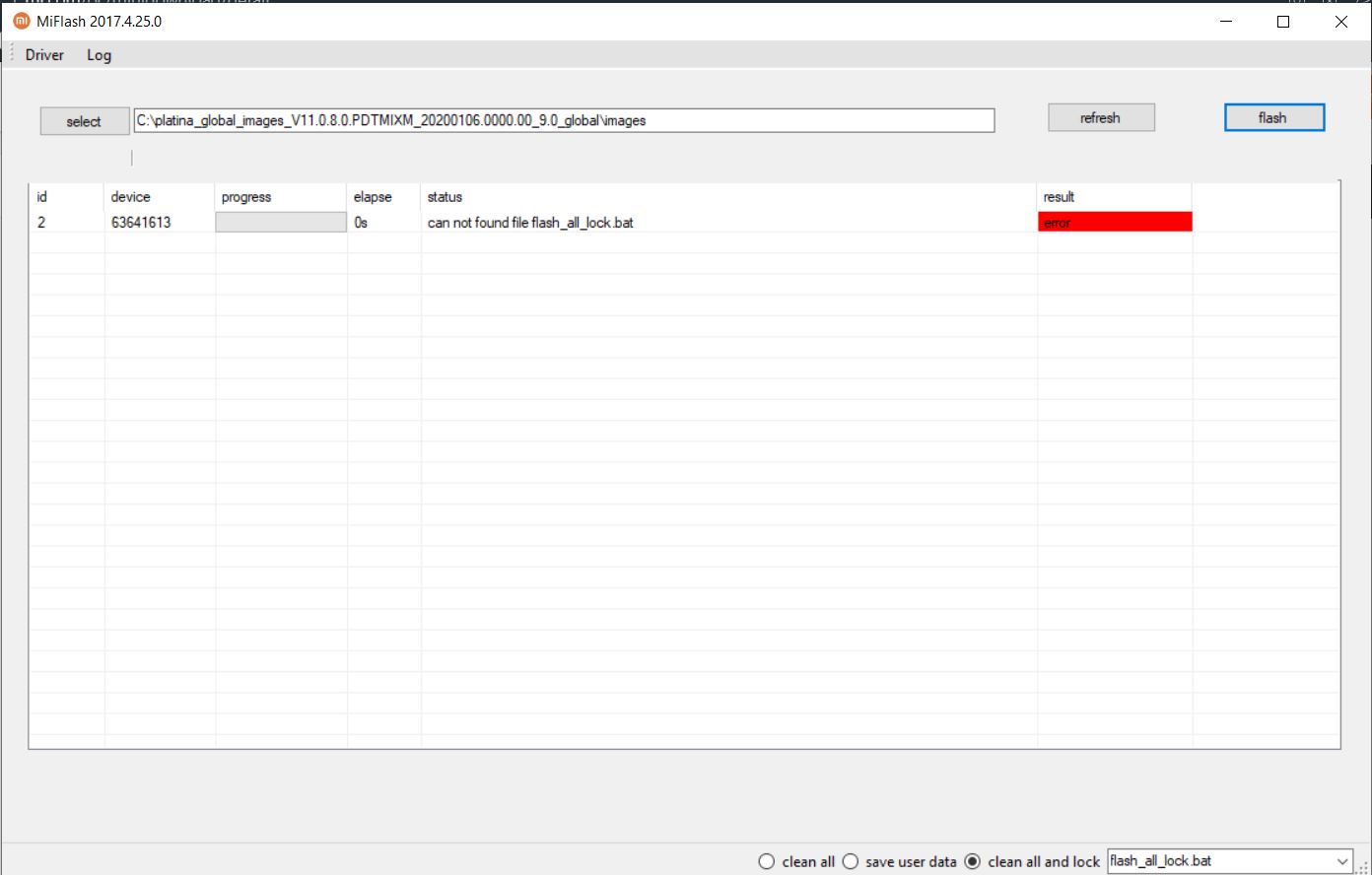The height and width of the screenshot is (875, 1372).
Task: Click the result column header
Action: [1115, 197]
